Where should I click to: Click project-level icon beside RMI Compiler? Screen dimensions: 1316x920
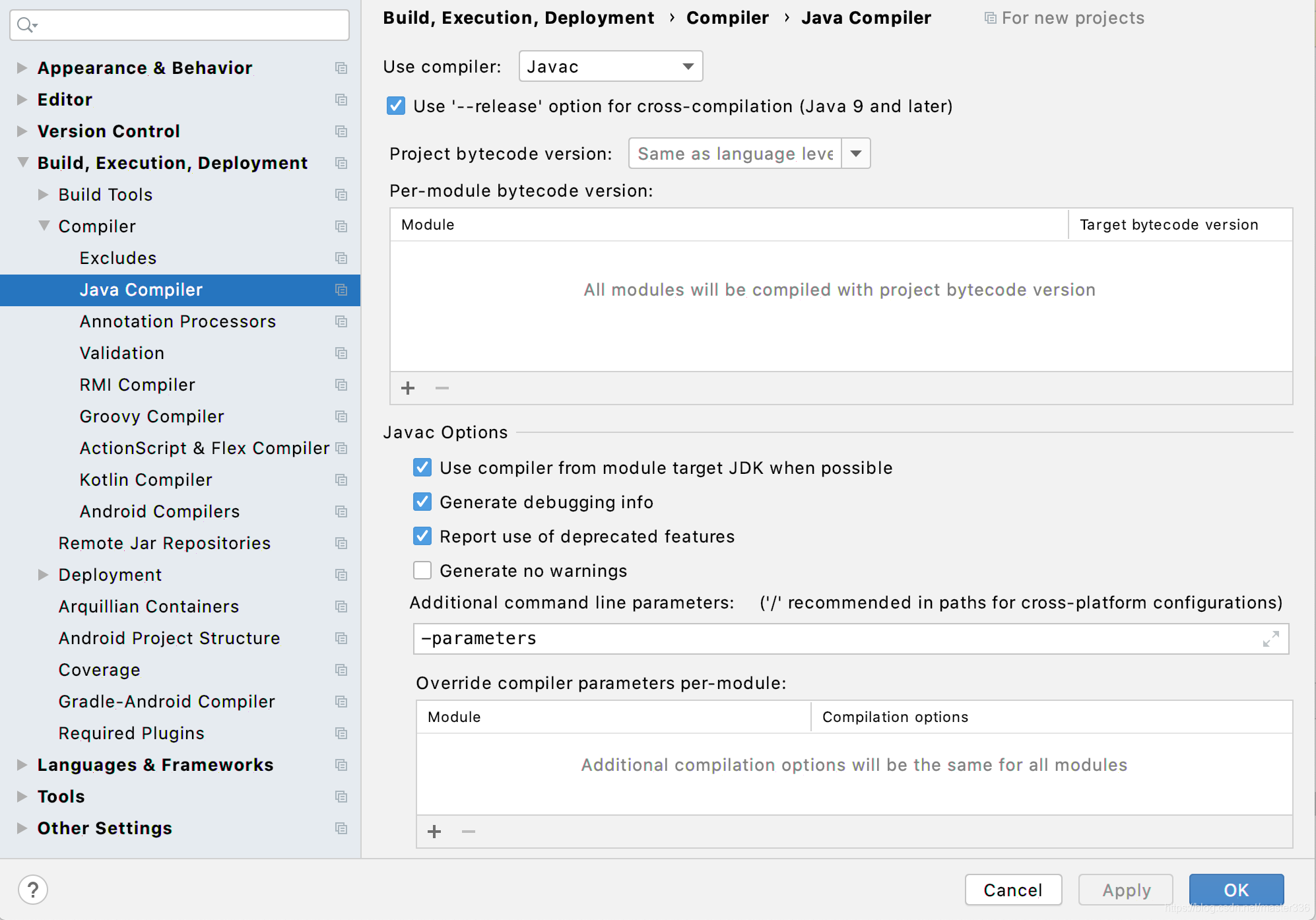[x=341, y=385]
